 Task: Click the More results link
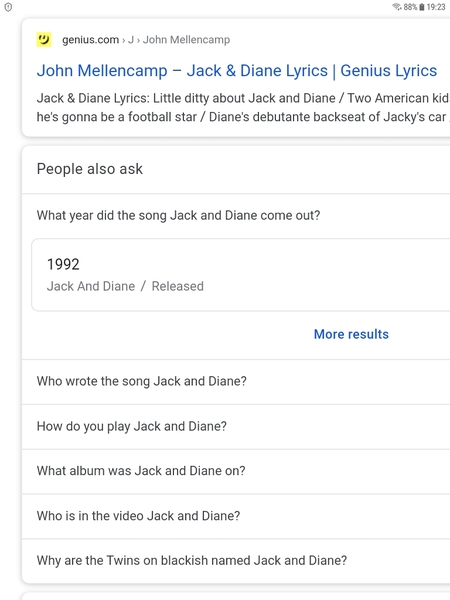tap(351, 334)
